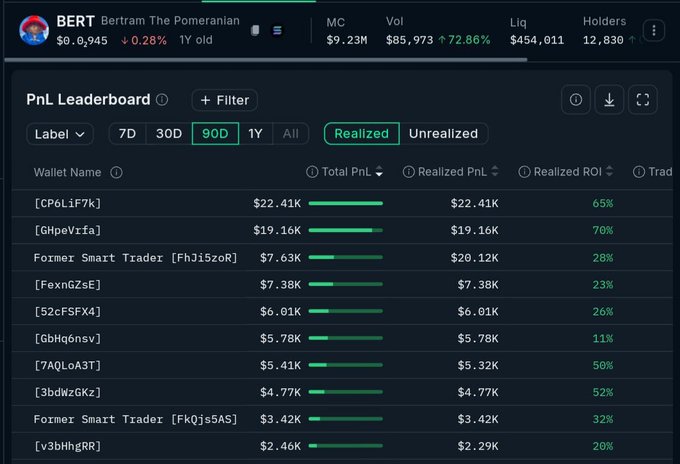The height and width of the screenshot is (464, 680).
Task: Click the $2.29K realized PnL value
Action: point(478,446)
